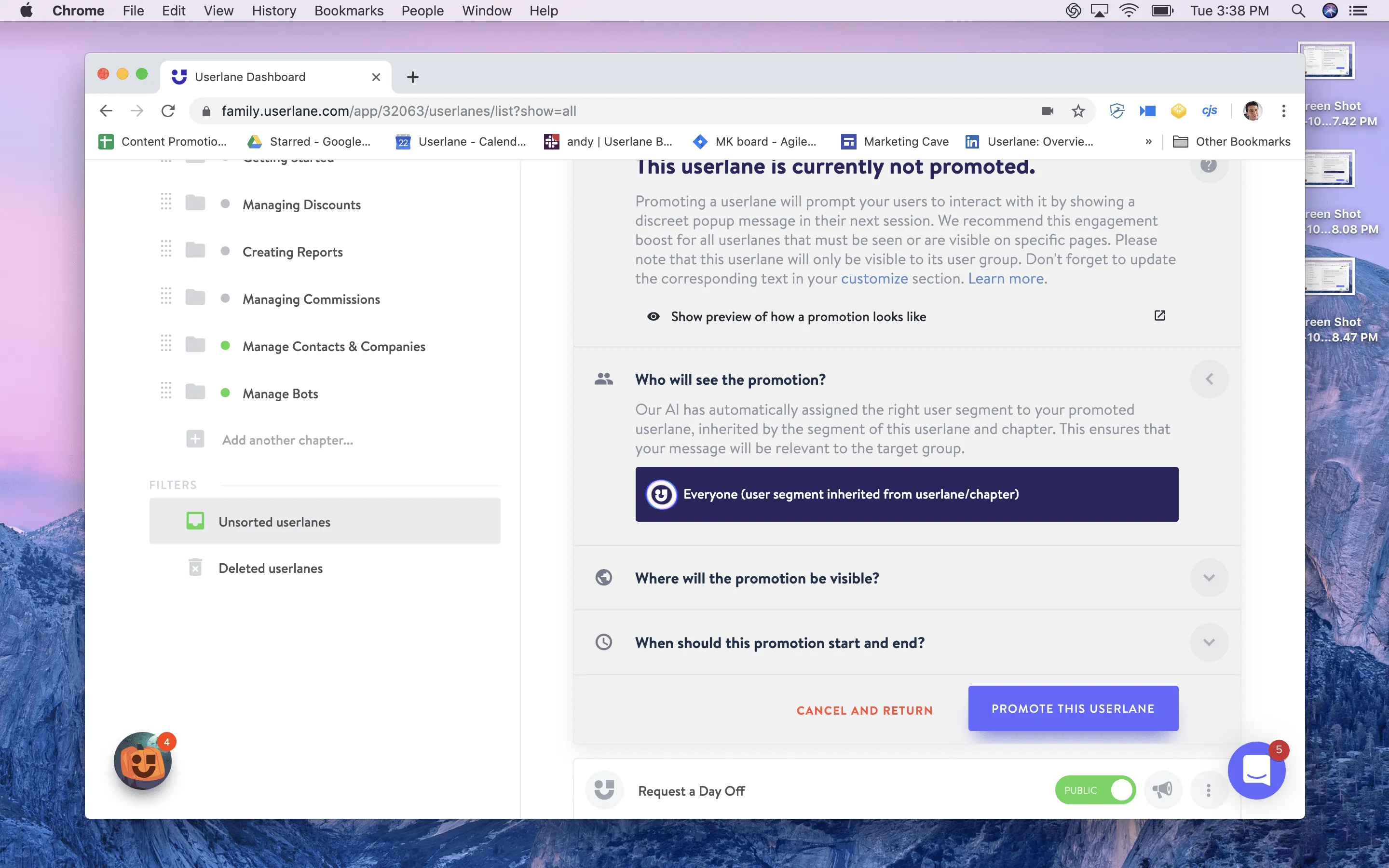Toggle the status dot for Managing Commissions
Viewport: 1389px width, 868px height.
pyautogui.click(x=225, y=298)
